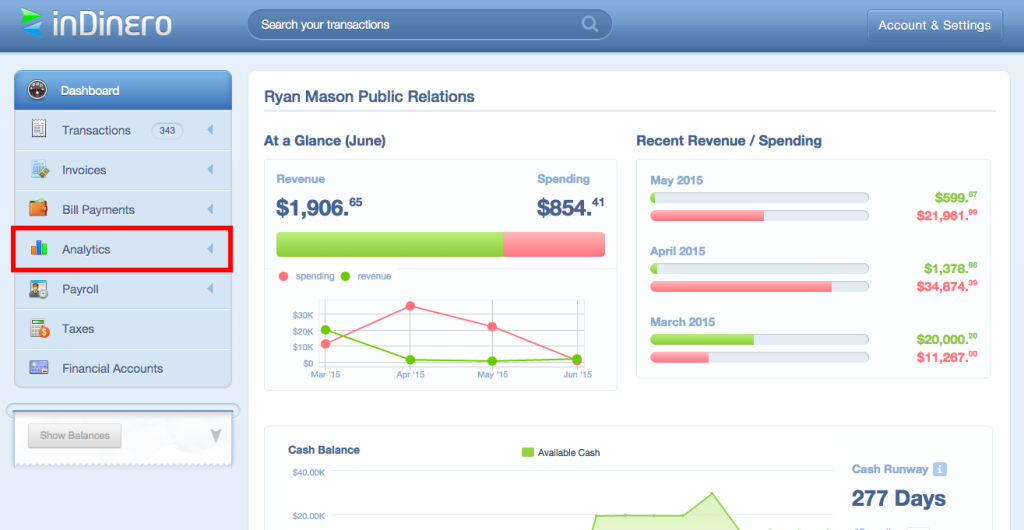1024x530 pixels.
Task: Open the Dashboard menu item
Action: point(123,90)
